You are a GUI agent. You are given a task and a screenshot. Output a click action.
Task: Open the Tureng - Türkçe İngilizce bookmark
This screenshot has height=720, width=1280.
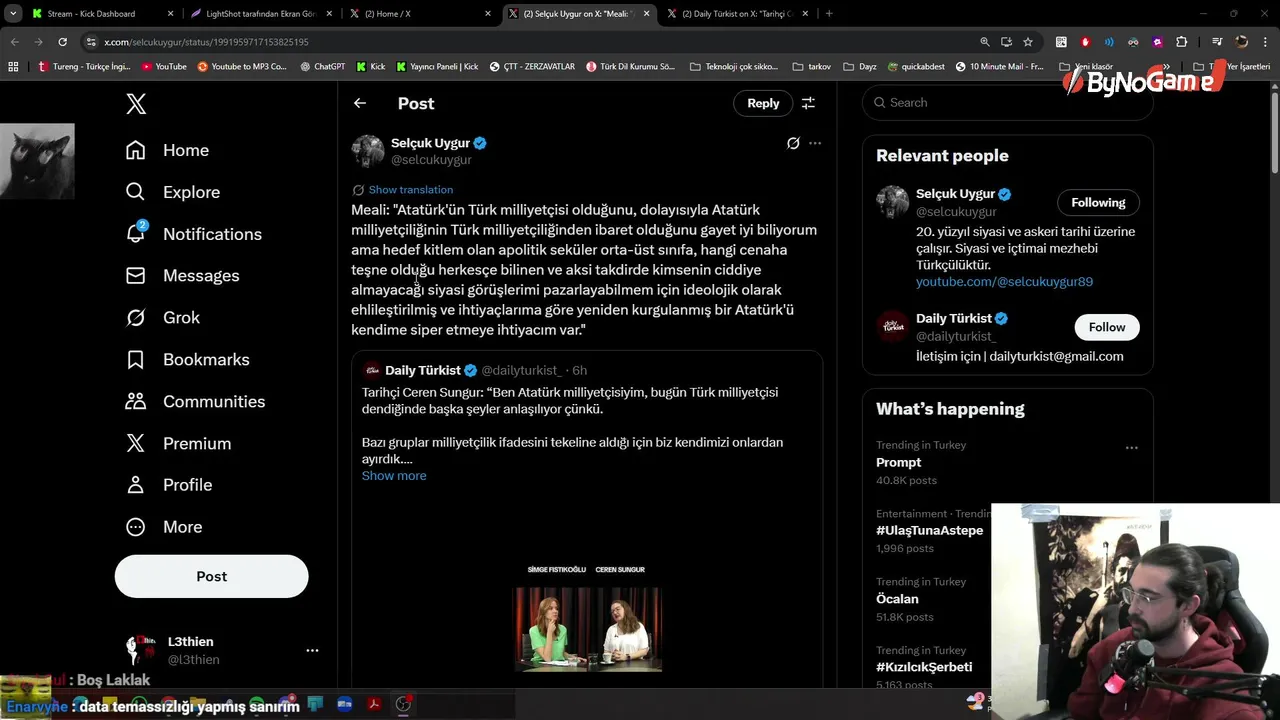pos(84,67)
